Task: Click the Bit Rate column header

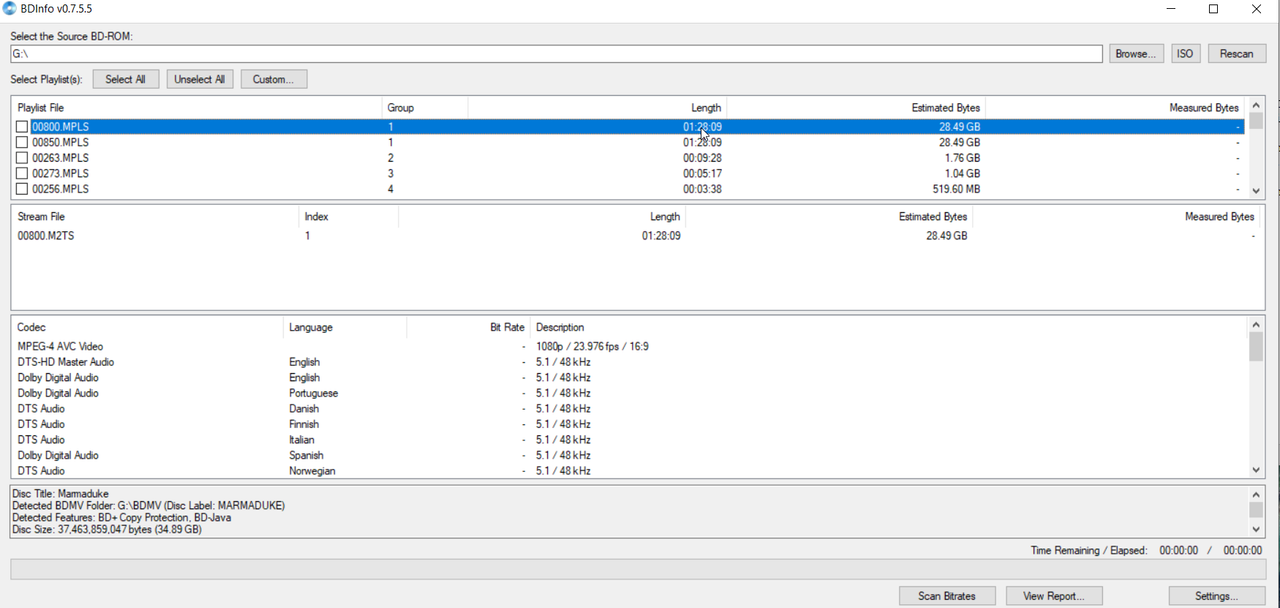Action: tap(468, 328)
